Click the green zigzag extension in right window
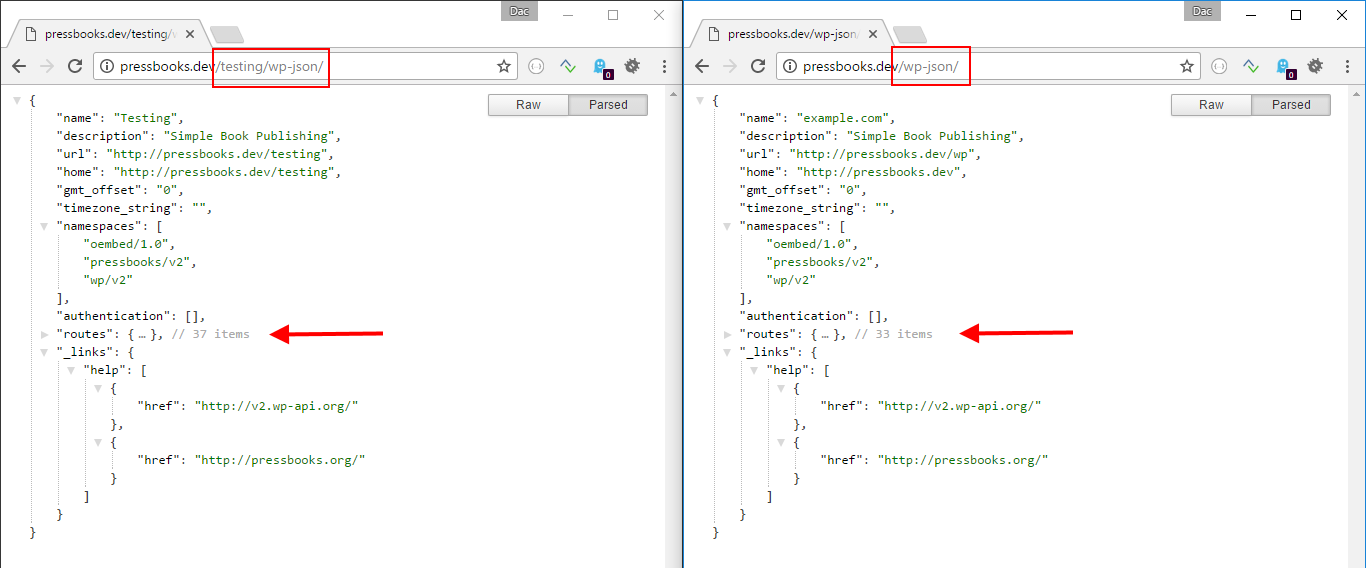 tap(1251, 66)
